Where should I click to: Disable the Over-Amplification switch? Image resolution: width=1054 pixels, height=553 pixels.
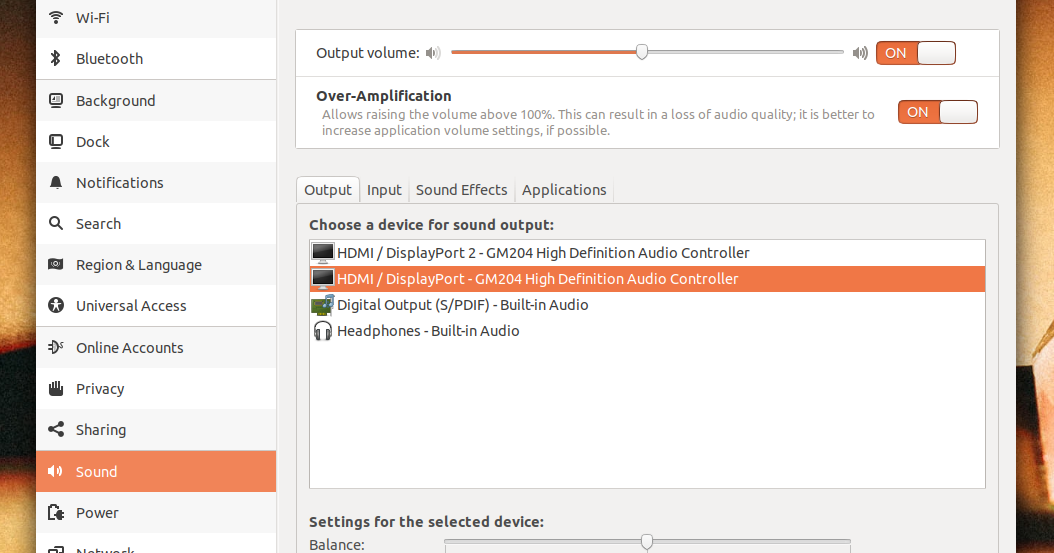(937, 112)
